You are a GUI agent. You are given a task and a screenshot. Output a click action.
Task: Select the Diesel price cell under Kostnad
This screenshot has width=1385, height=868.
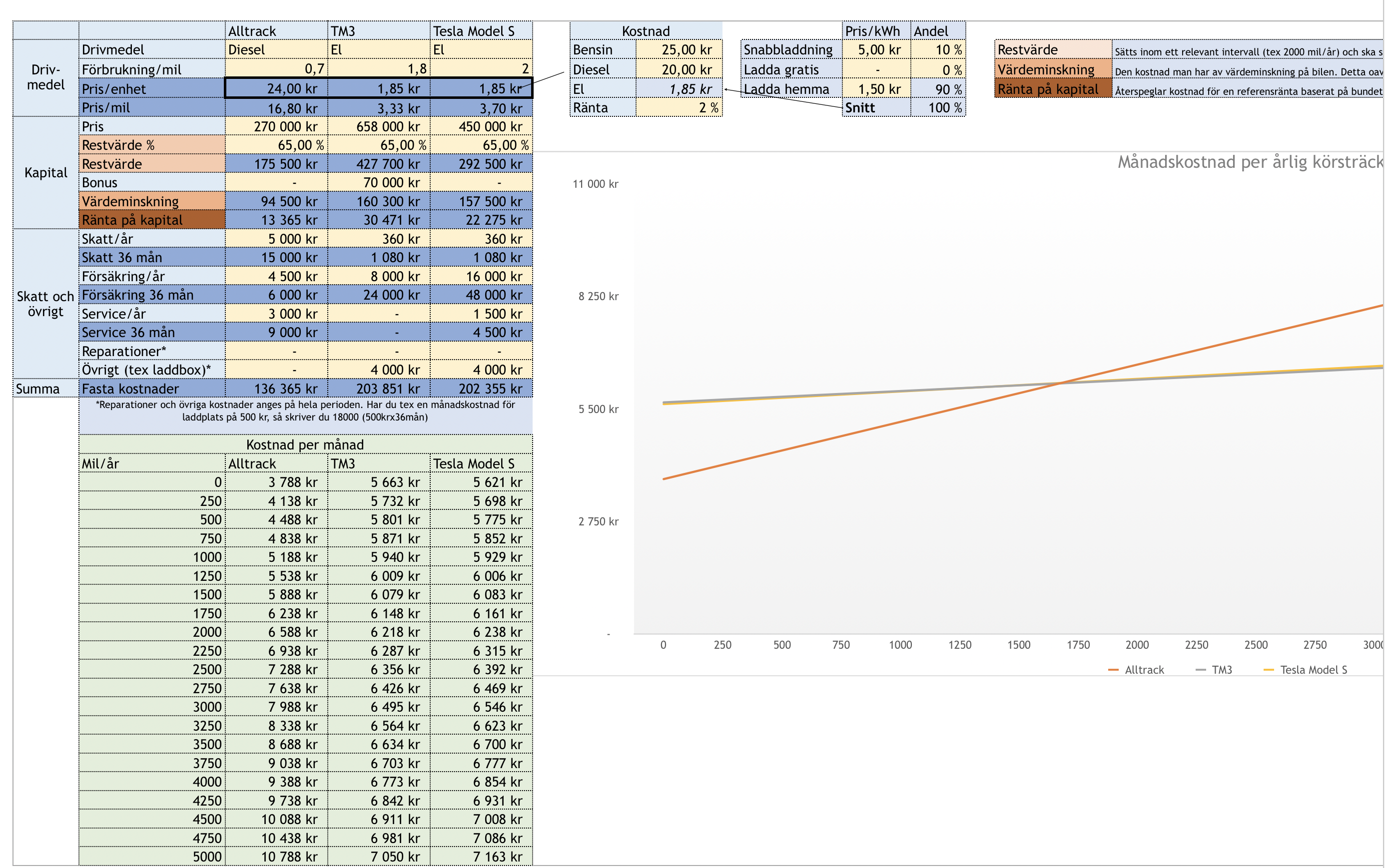[x=679, y=69]
